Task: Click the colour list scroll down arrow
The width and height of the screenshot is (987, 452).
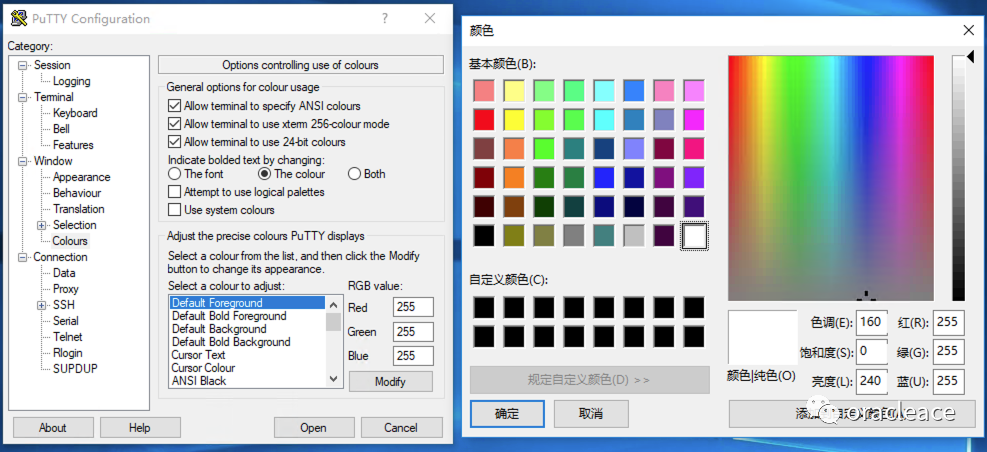Action: click(334, 379)
